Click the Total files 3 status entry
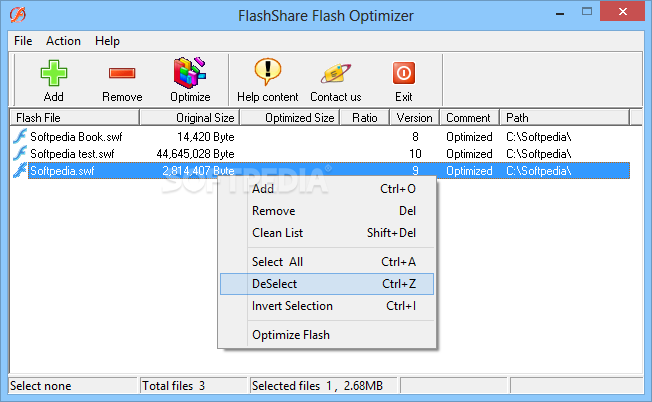652x402 pixels. pos(173,386)
